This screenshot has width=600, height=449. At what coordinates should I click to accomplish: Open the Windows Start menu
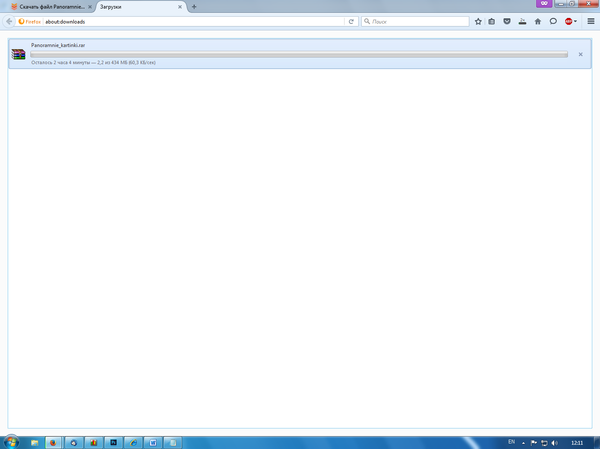pos(11,441)
